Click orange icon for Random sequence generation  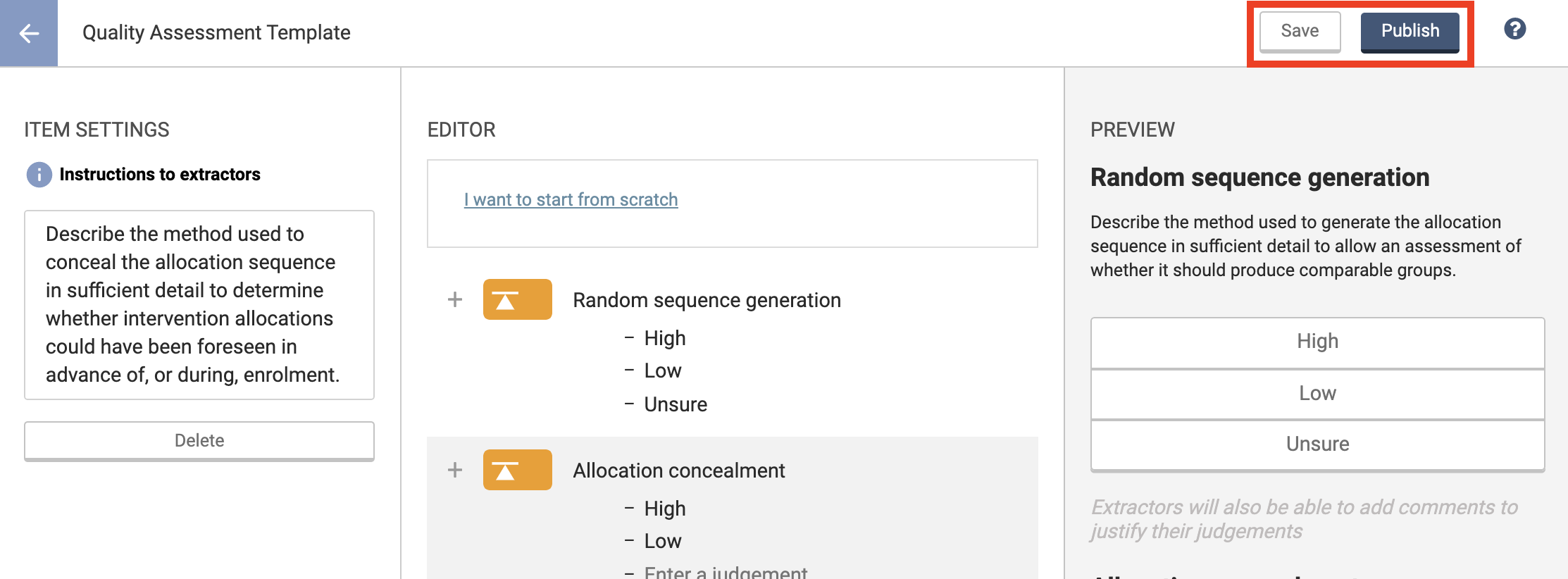click(x=517, y=300)
